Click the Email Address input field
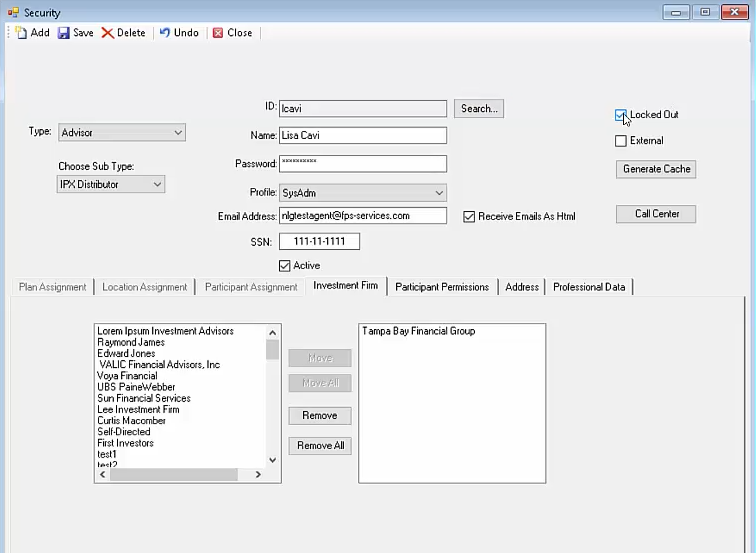756x553 pixels. tap(363, 216)
